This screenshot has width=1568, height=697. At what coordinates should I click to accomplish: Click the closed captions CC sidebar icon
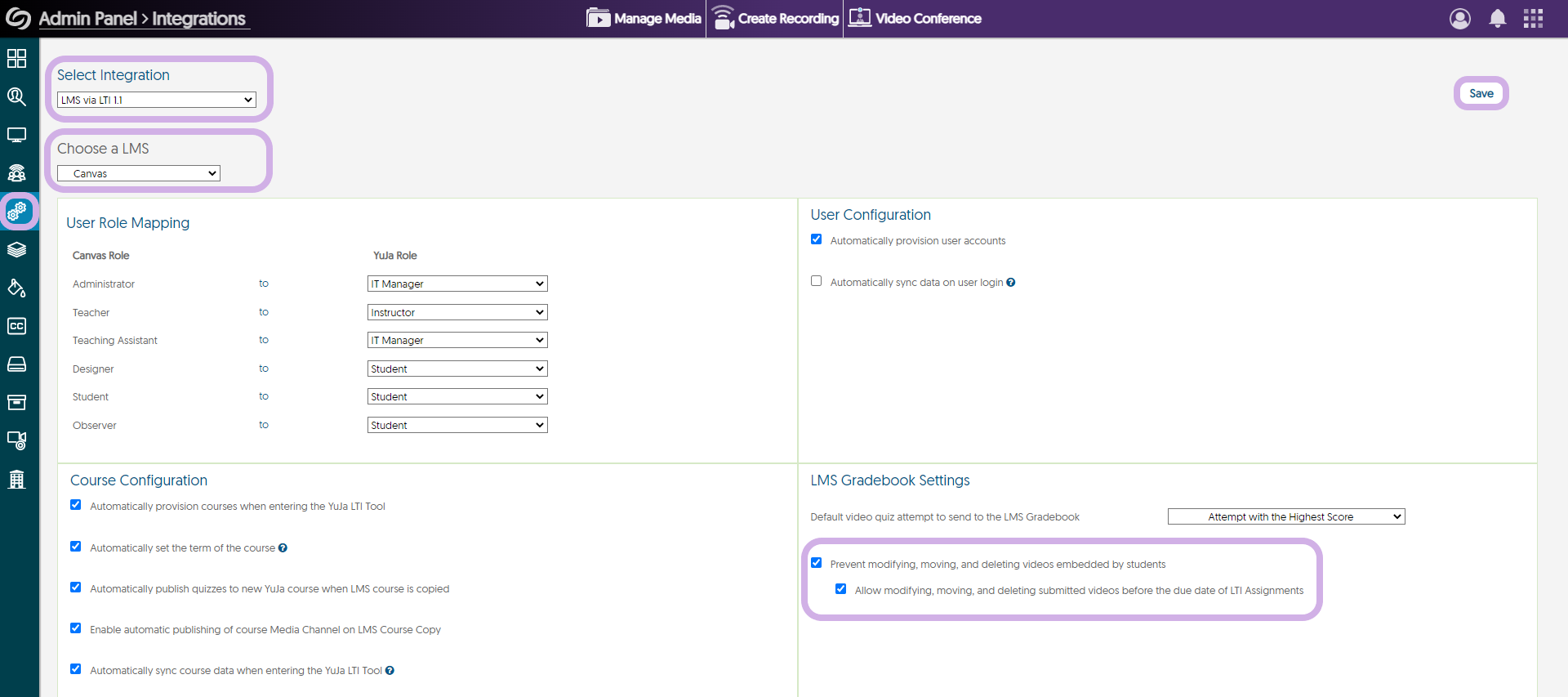tap(16, 326)
